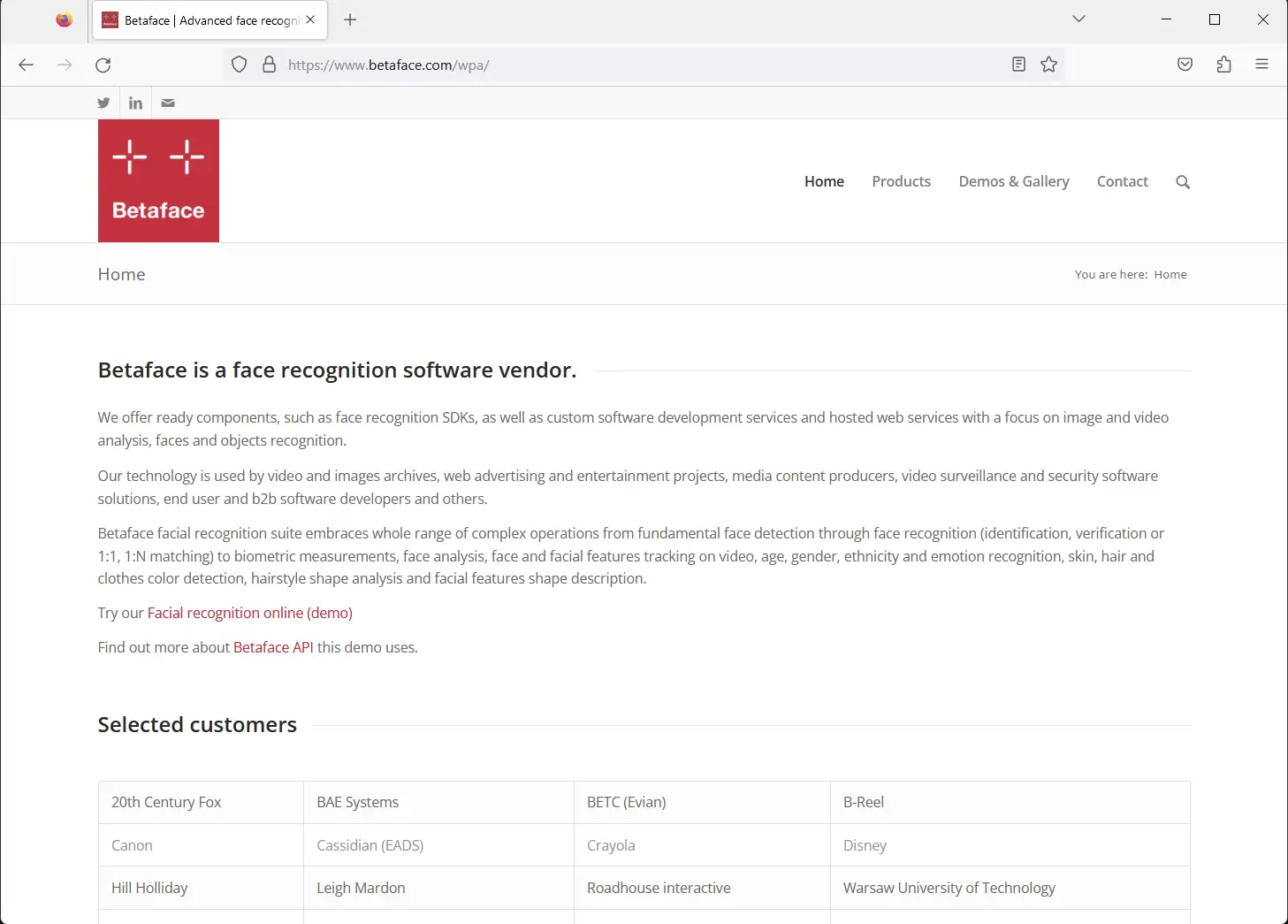
Task: Click the Save to Pocket icon
Action: (1185, 65)
